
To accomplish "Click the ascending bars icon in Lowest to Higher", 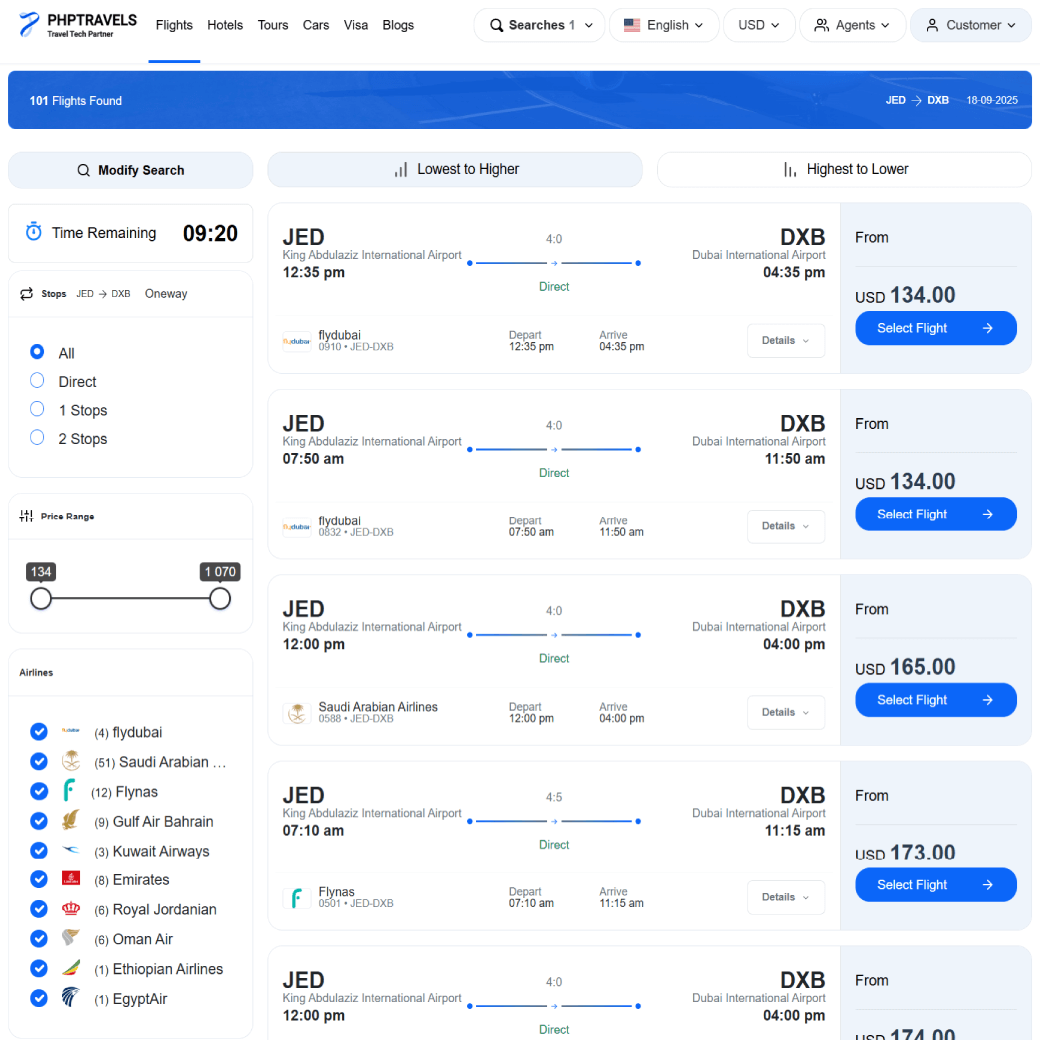I will 401,170.
